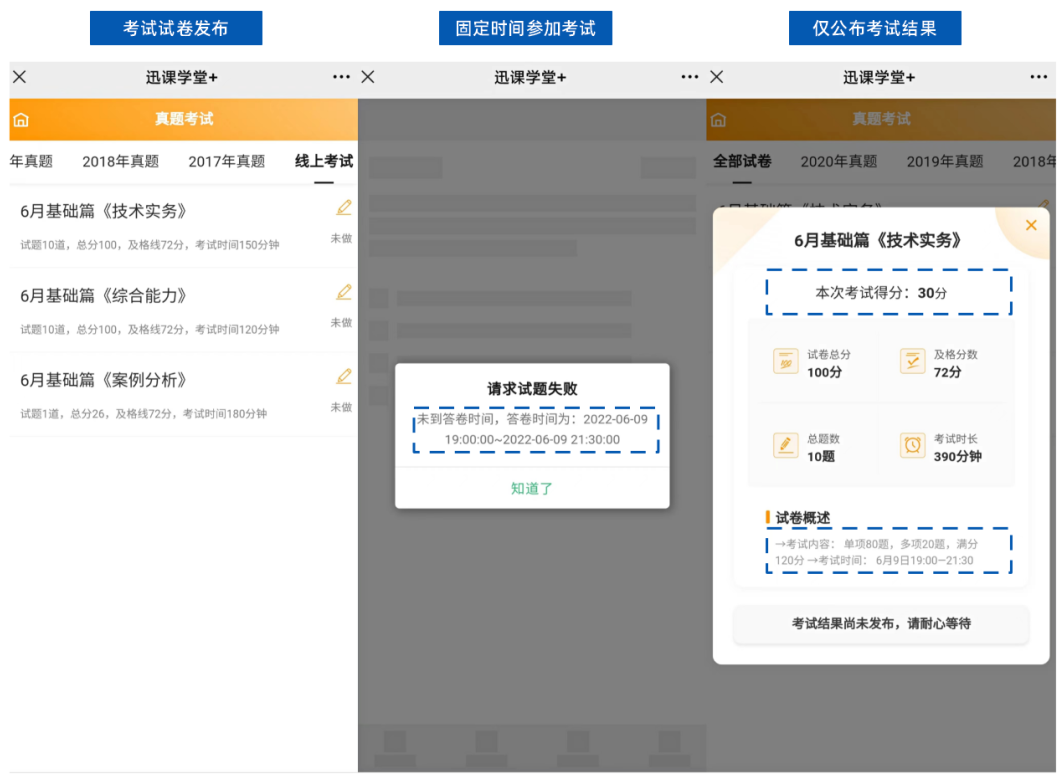Select the 2019年真题 tab
This screenshot has width=1063, height=776.
click(945, 161)
